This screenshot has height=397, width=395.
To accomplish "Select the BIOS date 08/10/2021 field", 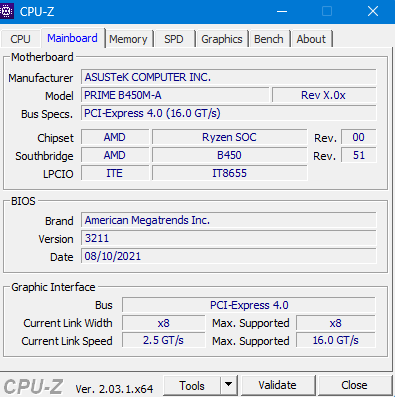I will tap(229, 256).
